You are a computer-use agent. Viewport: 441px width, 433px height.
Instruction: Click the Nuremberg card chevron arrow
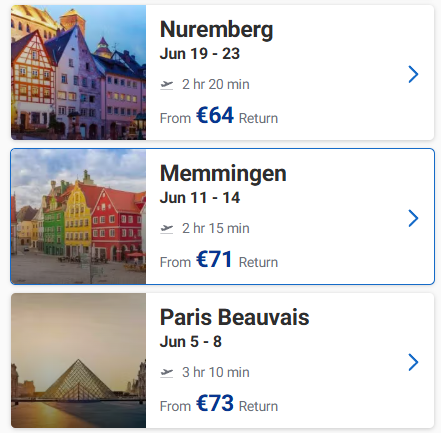pyautogui.click(x=413, y=74)
